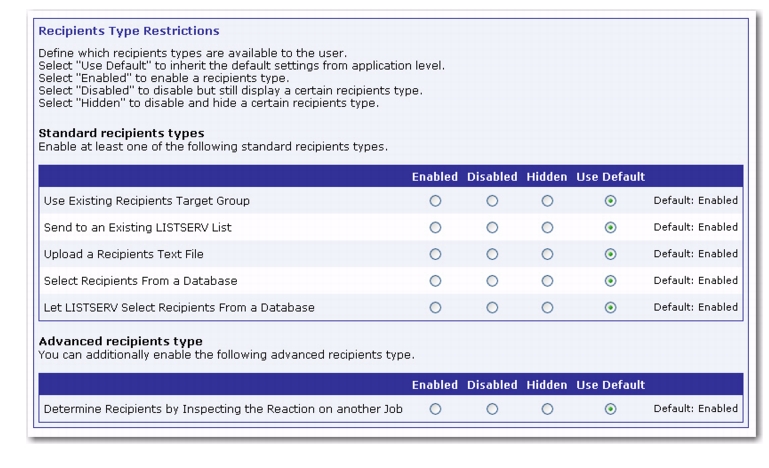
Task: Set Let LISTSERV Select Recipients to Hidden
Action: 547,308
